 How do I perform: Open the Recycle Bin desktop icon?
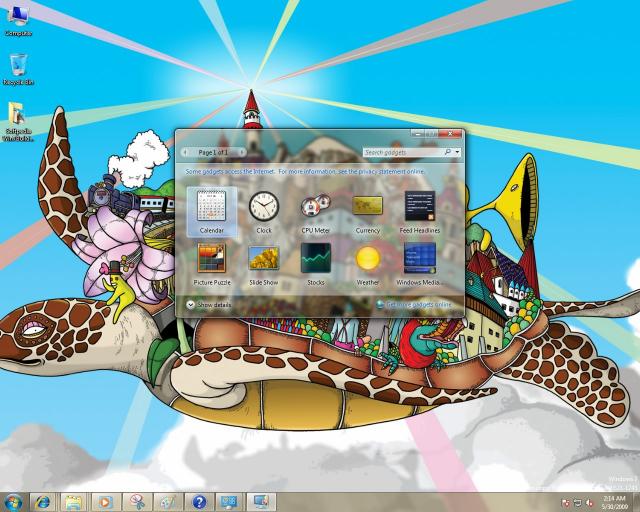(x=17, y=68)
